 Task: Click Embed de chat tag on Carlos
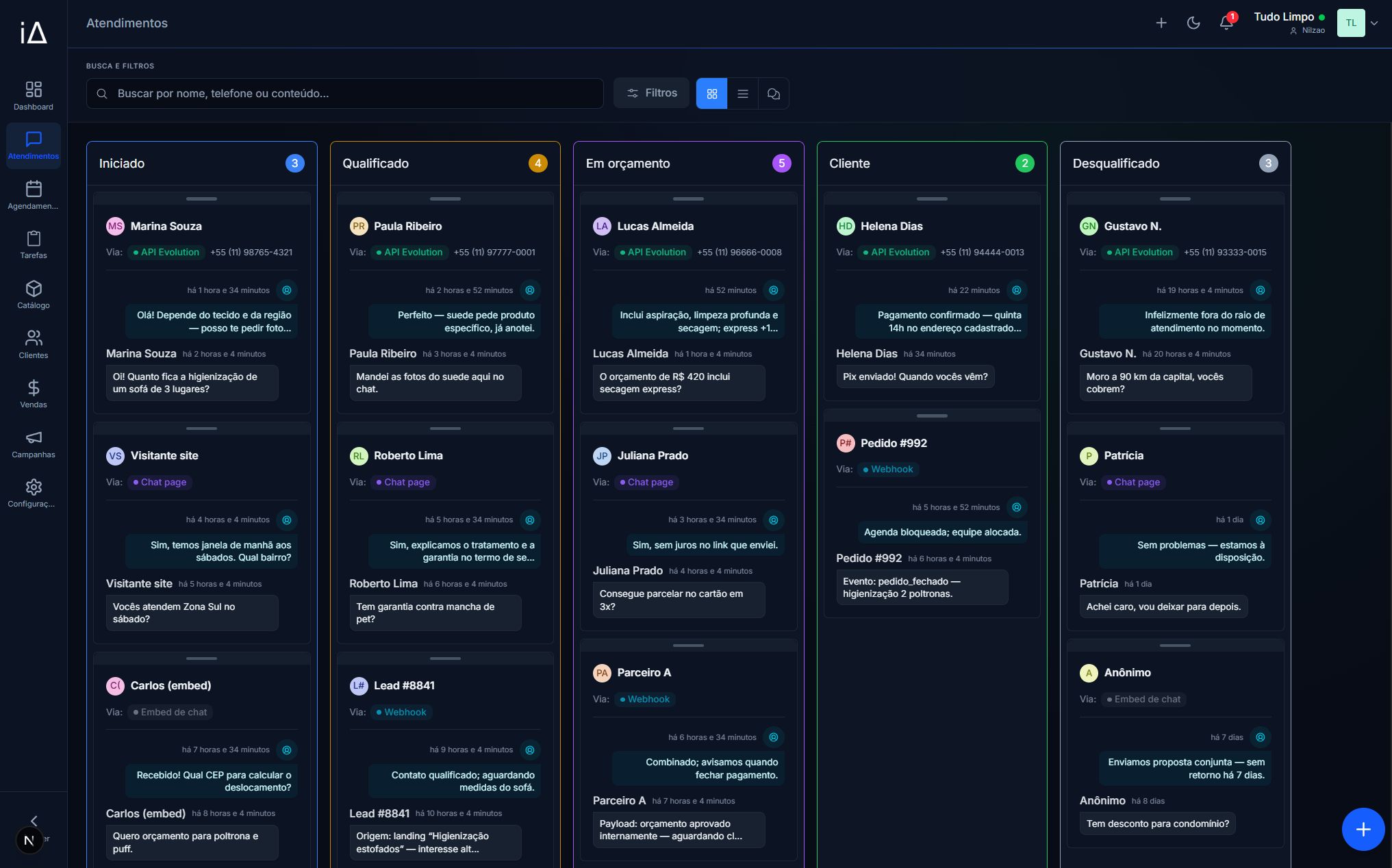(x=170, y=712)
